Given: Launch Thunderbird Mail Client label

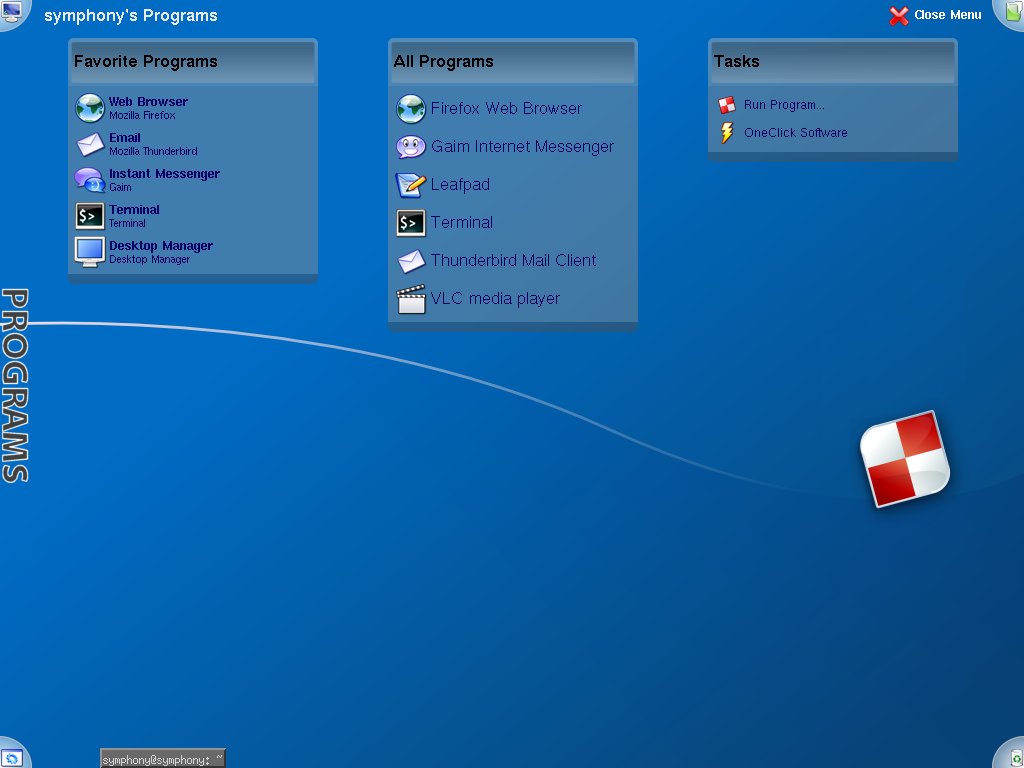Looking at the screenshot, I should [x=513, y=261].
